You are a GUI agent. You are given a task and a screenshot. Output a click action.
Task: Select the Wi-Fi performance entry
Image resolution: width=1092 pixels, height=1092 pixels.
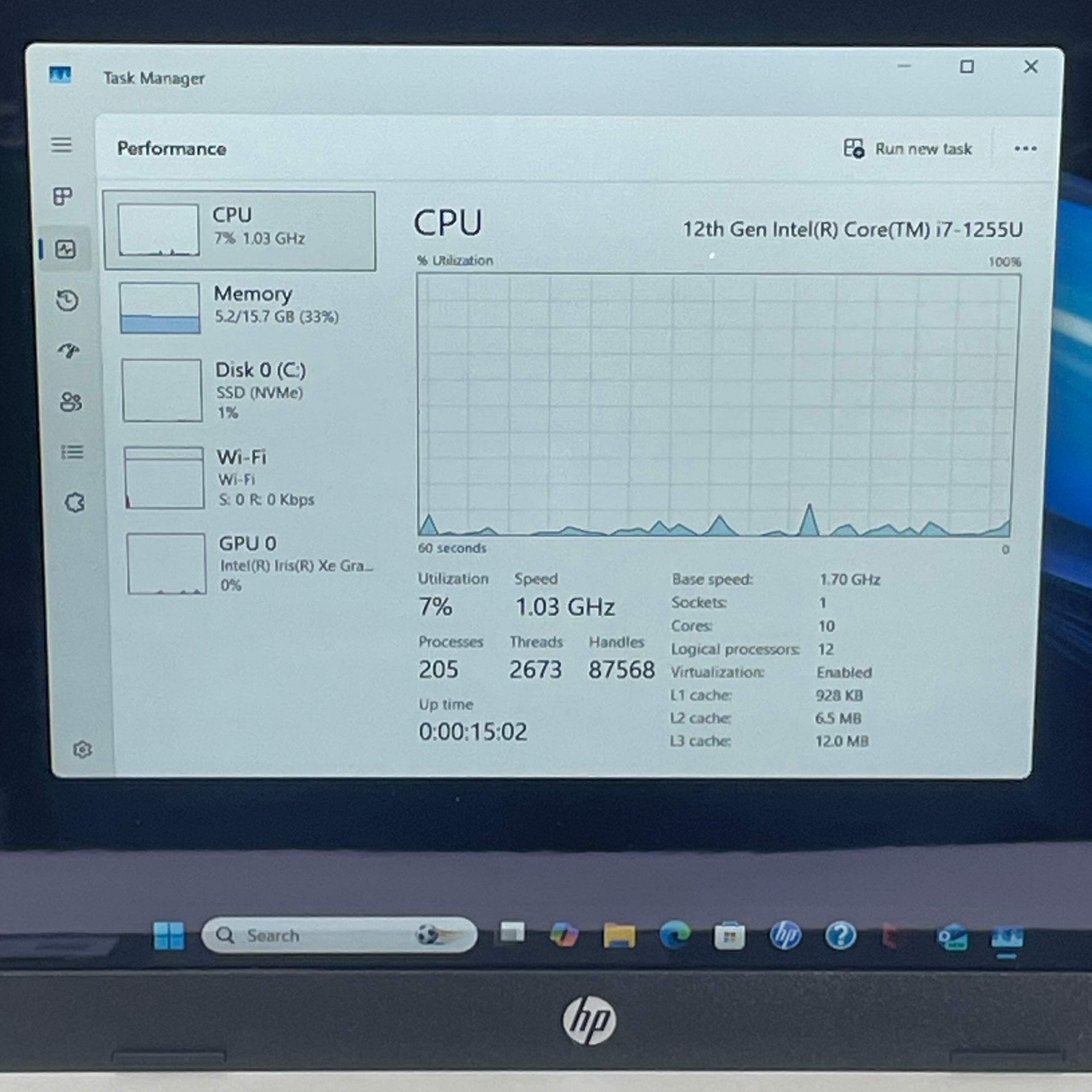point(244,478)
